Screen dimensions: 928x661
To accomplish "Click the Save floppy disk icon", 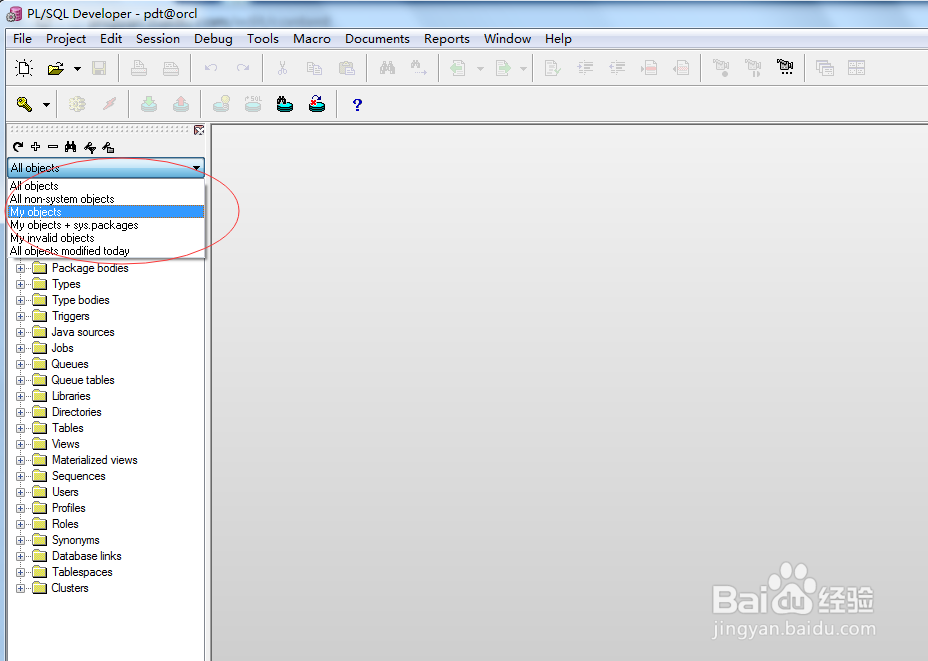I will pos(99,68).
